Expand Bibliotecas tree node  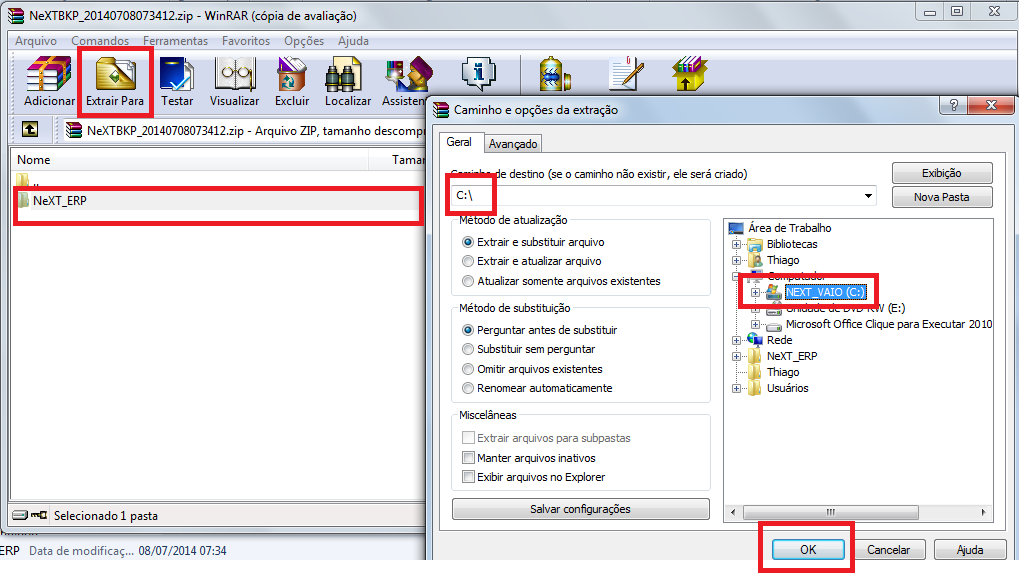click(736, 244)
